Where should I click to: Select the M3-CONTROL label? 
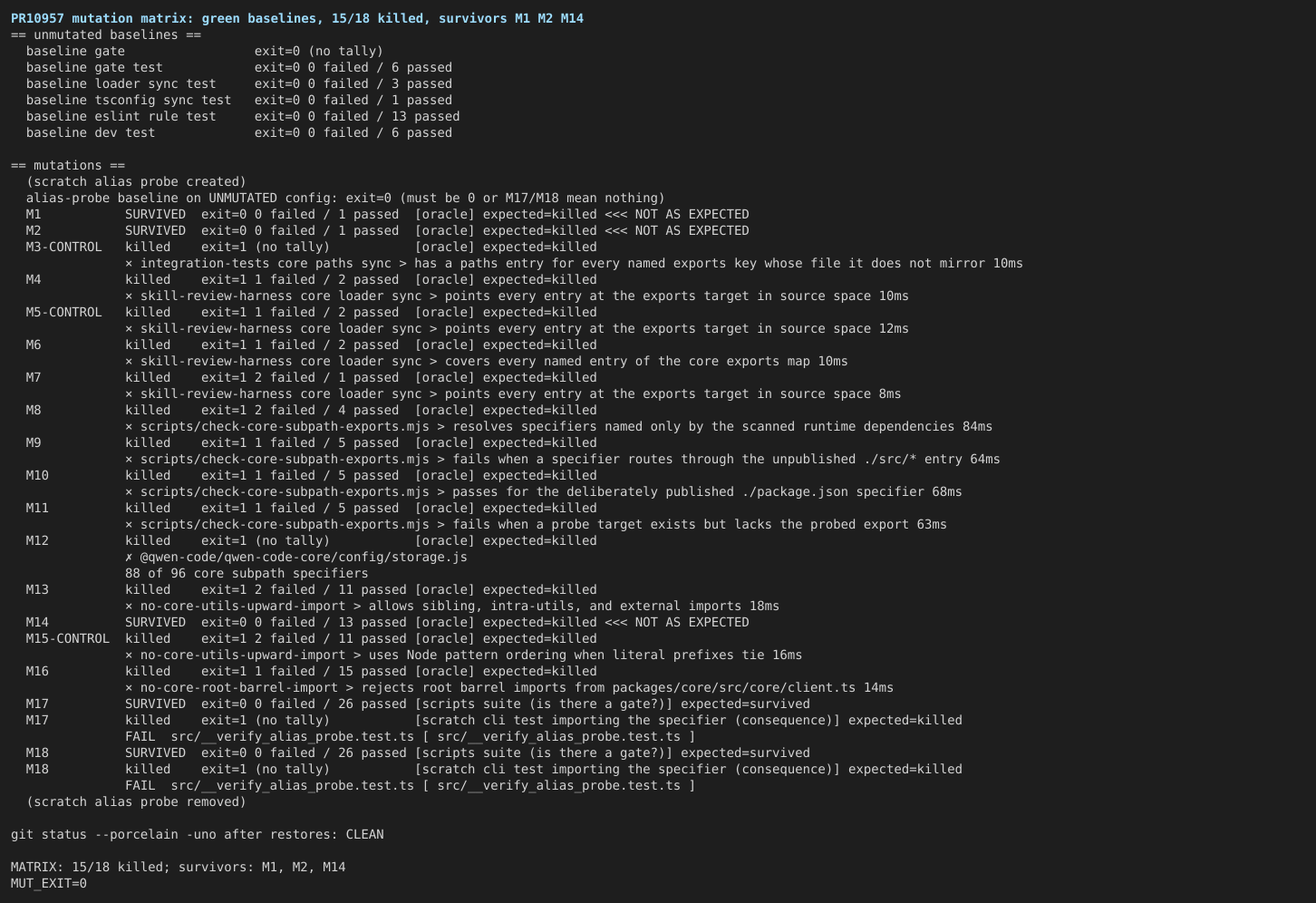point(64,247)
